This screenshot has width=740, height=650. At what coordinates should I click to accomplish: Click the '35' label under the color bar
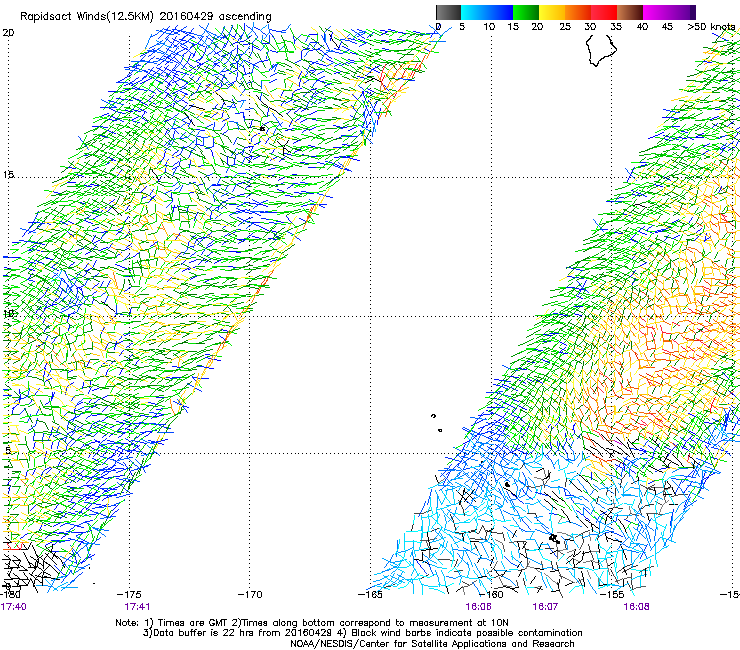[616, 27]
